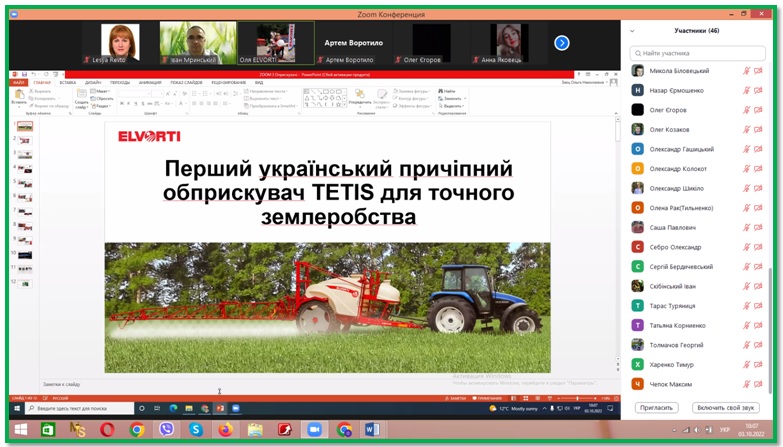Click Вырезать cut in clipboard group
783x447 pixels.
coord(40,91)
